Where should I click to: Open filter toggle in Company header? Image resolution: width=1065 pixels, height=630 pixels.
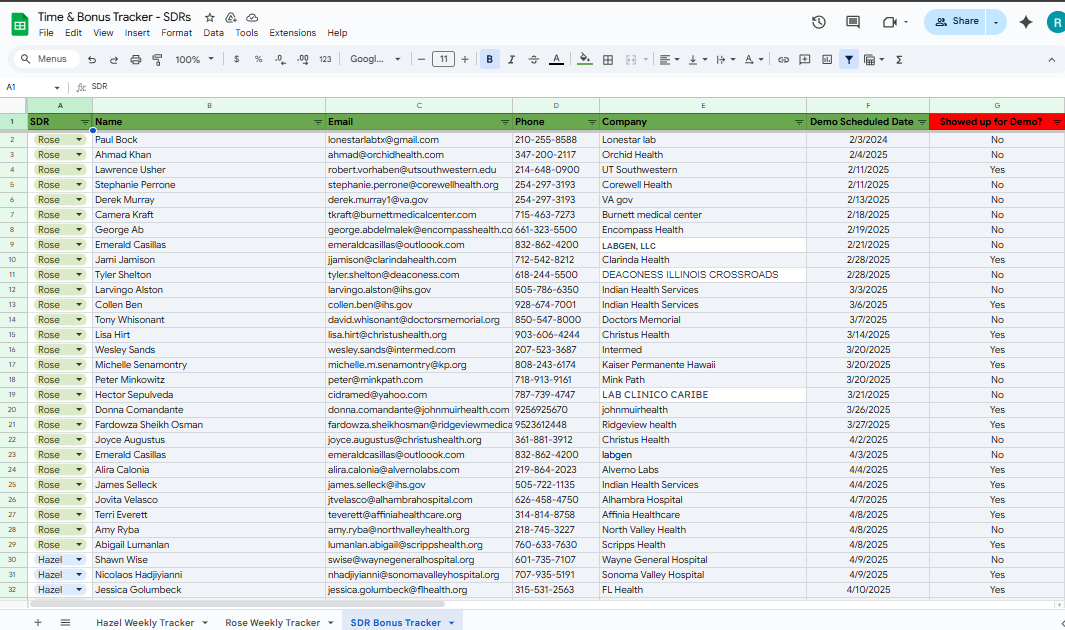coord(799,122)
